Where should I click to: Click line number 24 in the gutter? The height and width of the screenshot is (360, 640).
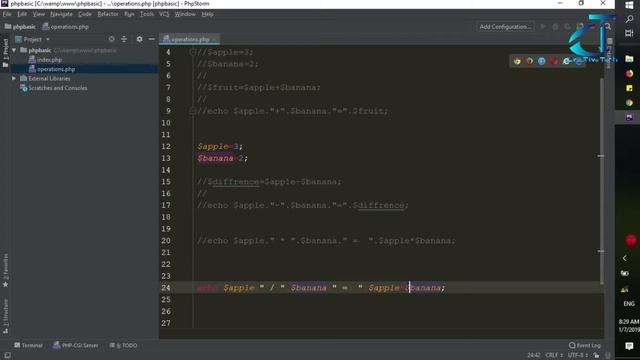click(166, 288)
